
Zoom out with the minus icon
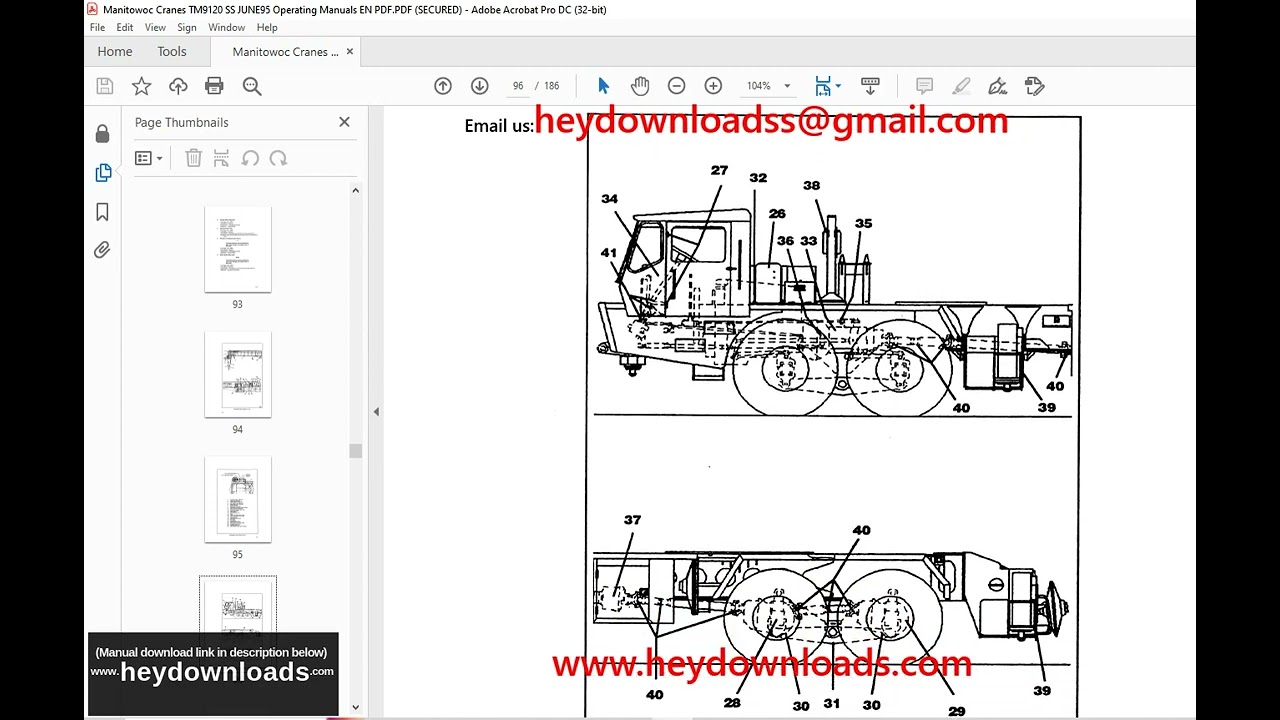coord(677,86)
